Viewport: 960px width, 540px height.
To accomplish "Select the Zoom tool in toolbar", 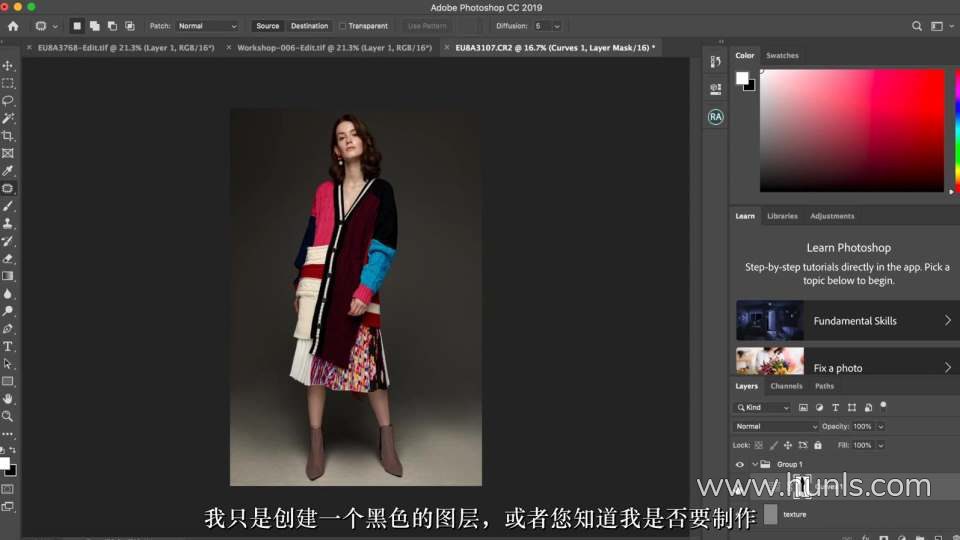I will click(8, 416).
